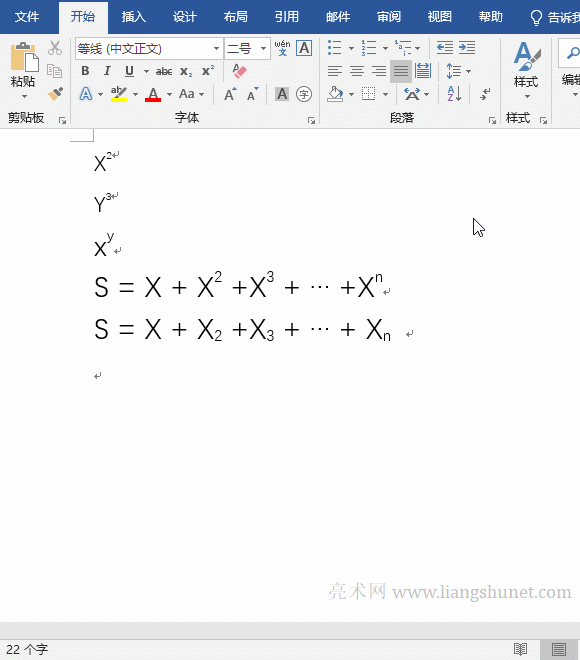Apply yellow text highlight color
Viewport: 580px width, 660px height.
click(x=119, y=94)
